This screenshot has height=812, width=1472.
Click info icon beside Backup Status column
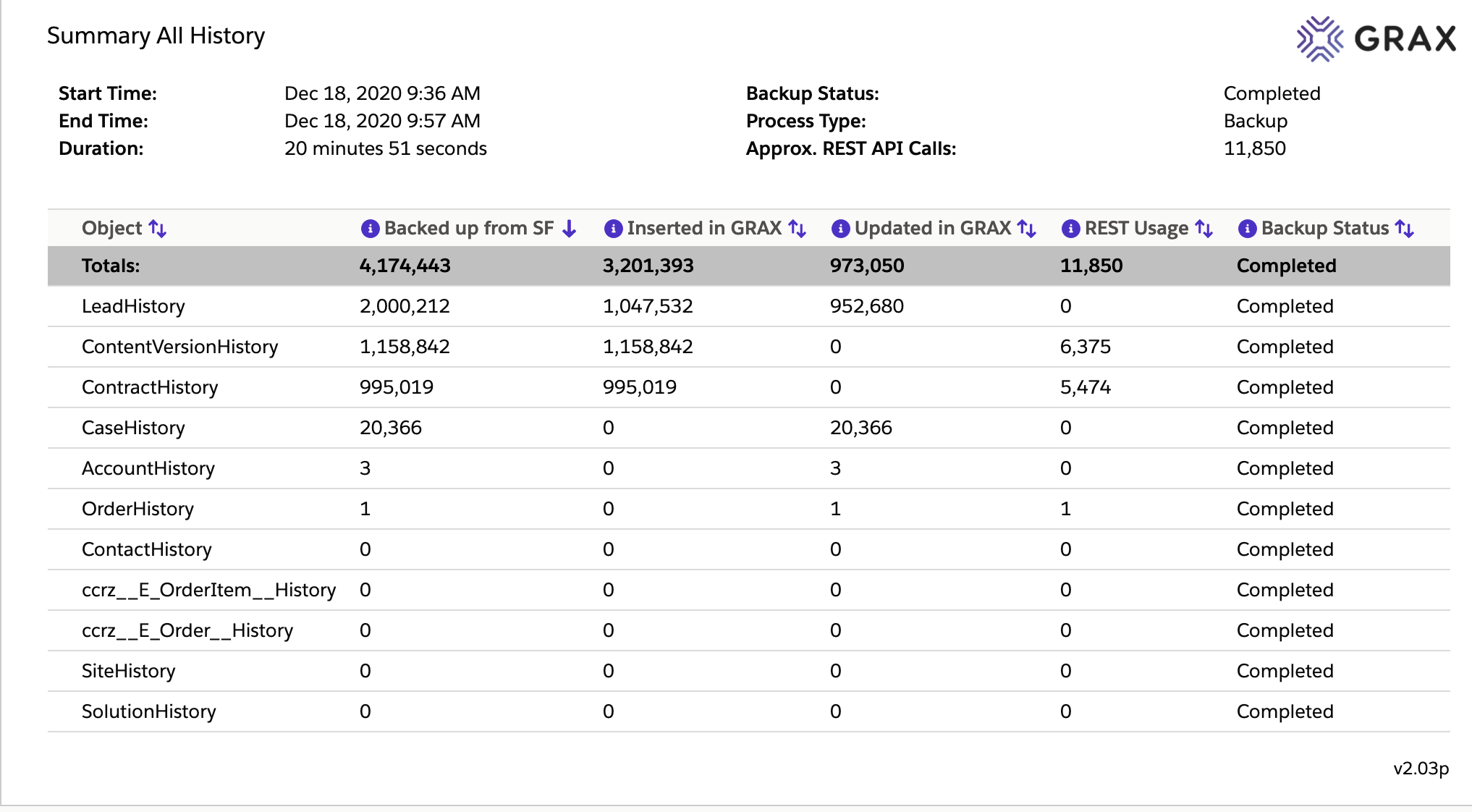pos(1247,229)
